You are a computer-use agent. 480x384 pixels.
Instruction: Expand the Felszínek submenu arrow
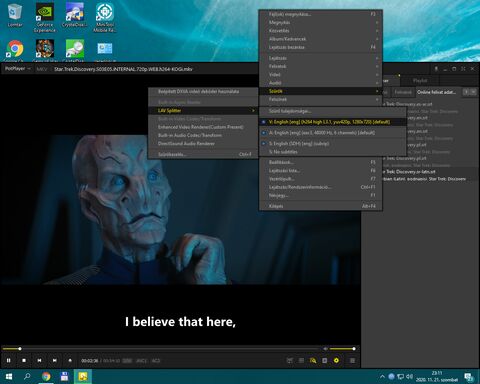click(x=377, y=99)
